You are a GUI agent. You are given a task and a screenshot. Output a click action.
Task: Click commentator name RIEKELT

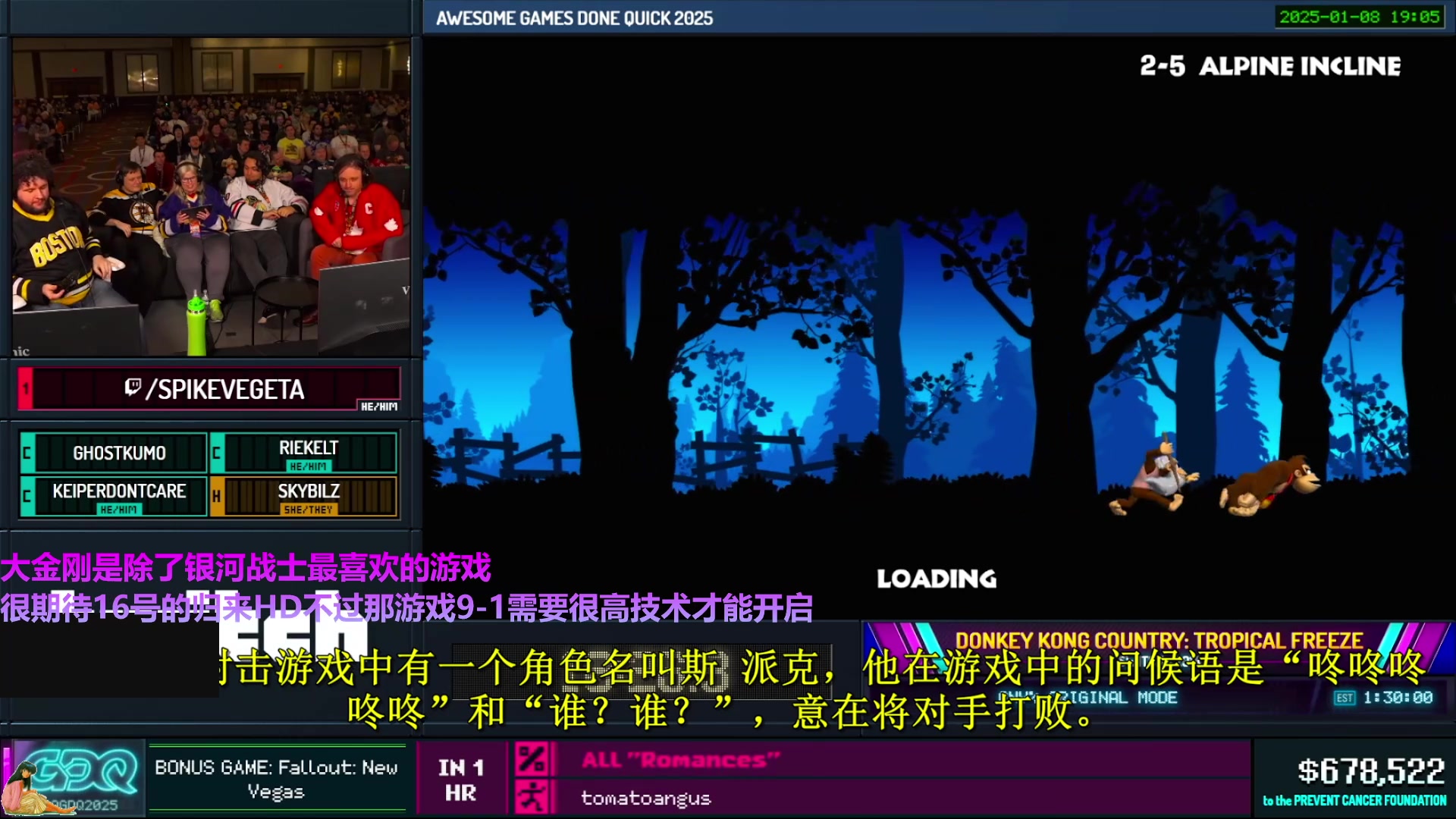click(x=309, y=447)
